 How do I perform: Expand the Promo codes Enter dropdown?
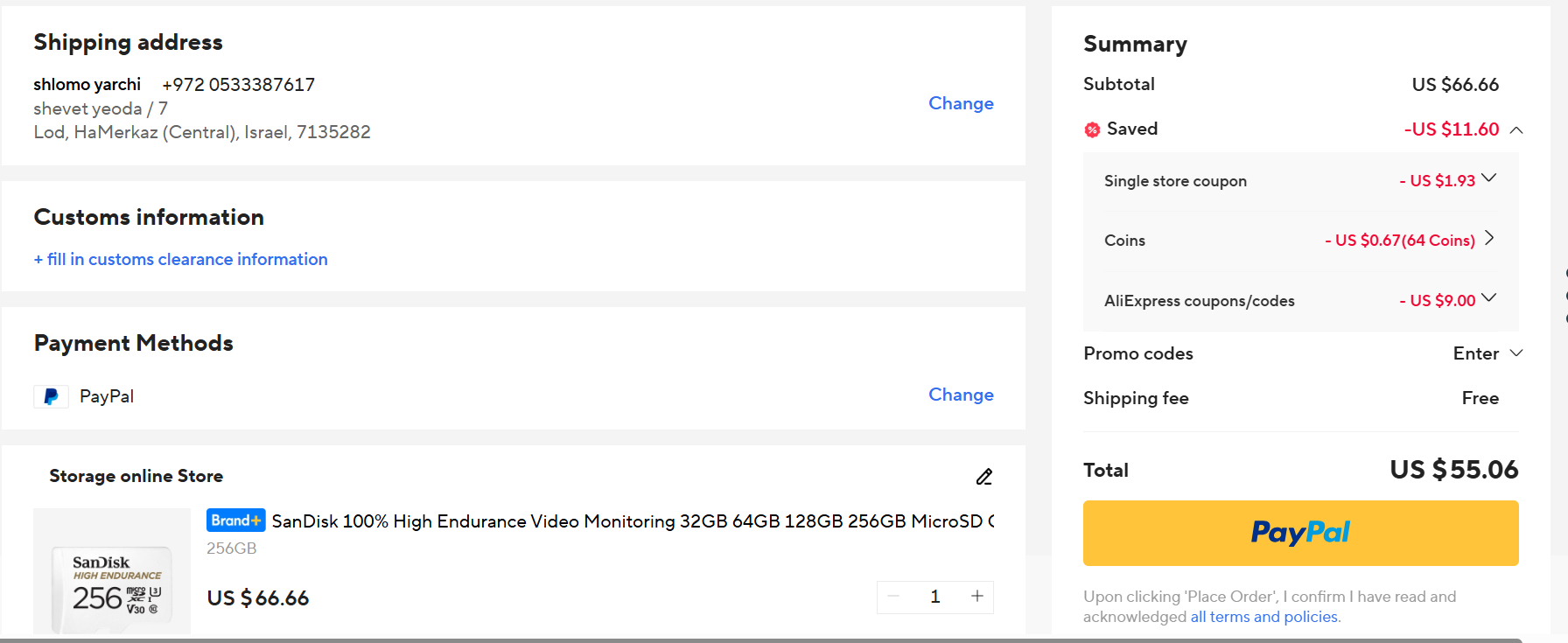coord(1516,353)
